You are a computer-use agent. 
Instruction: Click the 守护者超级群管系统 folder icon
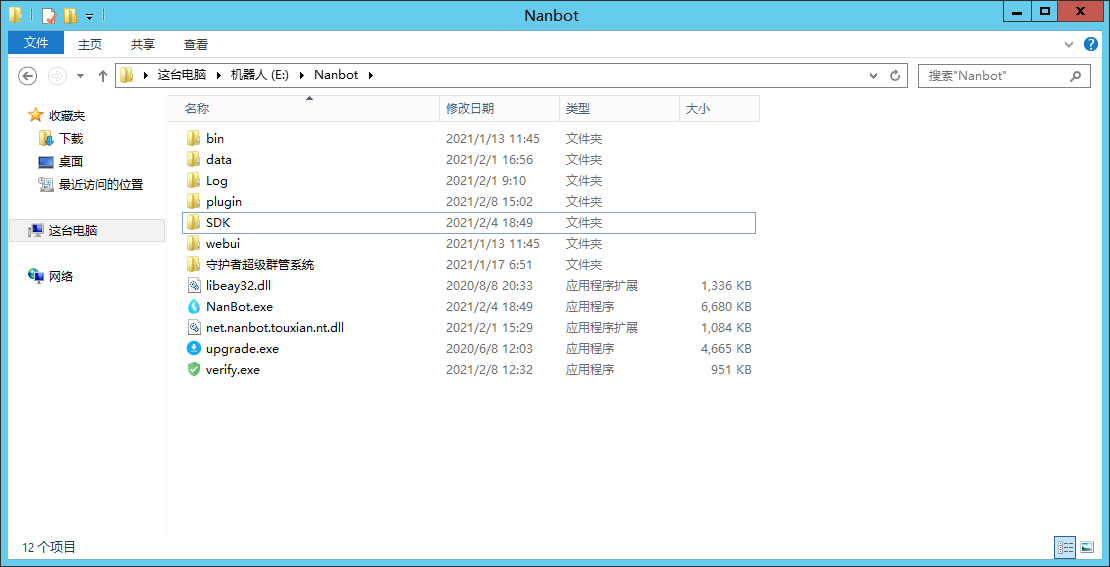click(x=193, y=265)
